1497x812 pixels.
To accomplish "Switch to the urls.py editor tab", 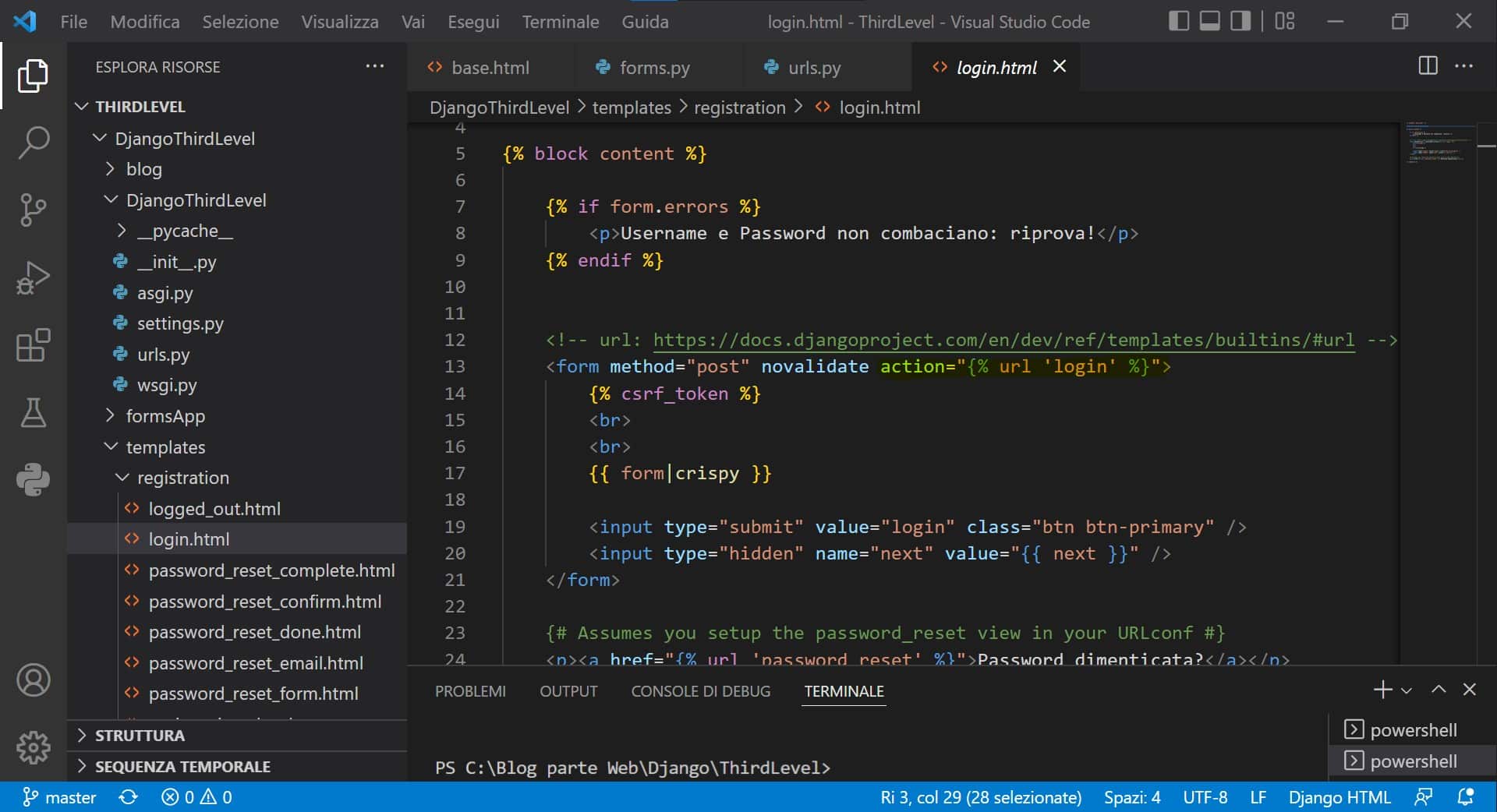I will point(814,67).
